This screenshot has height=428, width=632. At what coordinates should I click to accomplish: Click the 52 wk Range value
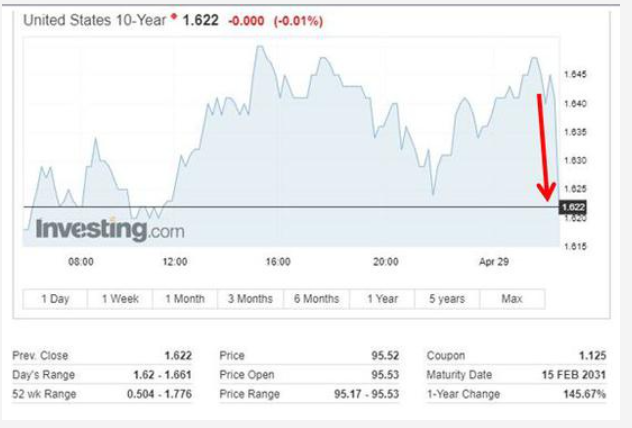[159, 394]
